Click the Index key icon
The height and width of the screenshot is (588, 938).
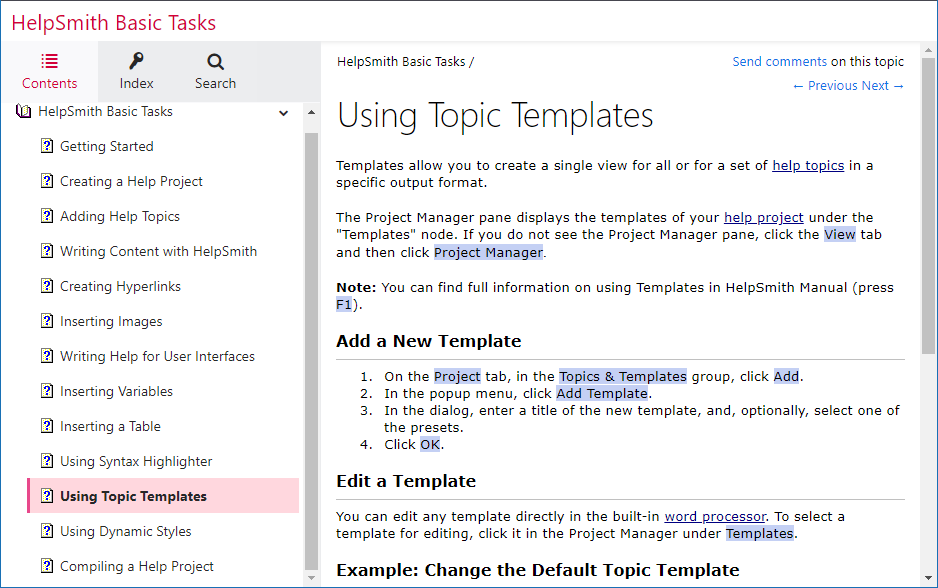point(136,61)
